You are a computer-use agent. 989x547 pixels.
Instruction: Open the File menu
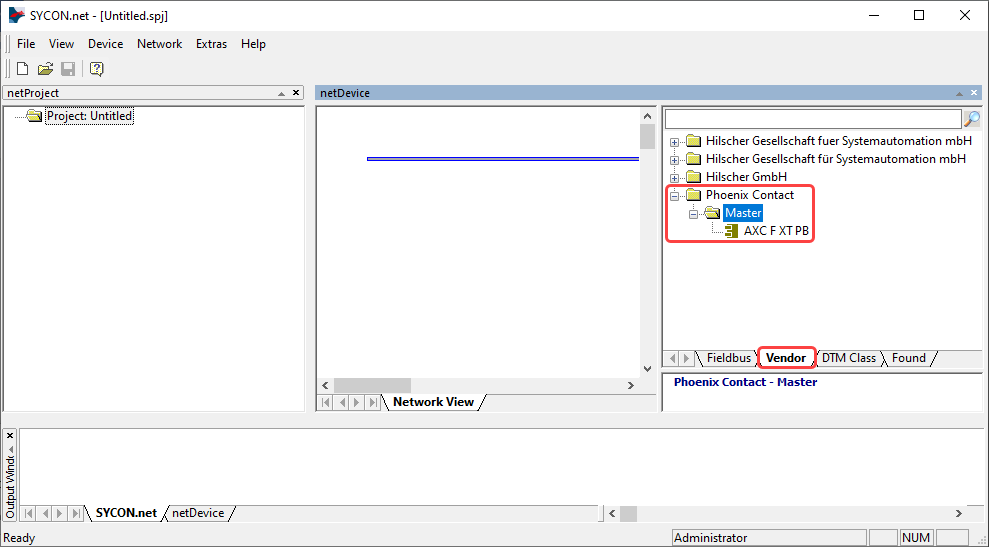(26, 44)
